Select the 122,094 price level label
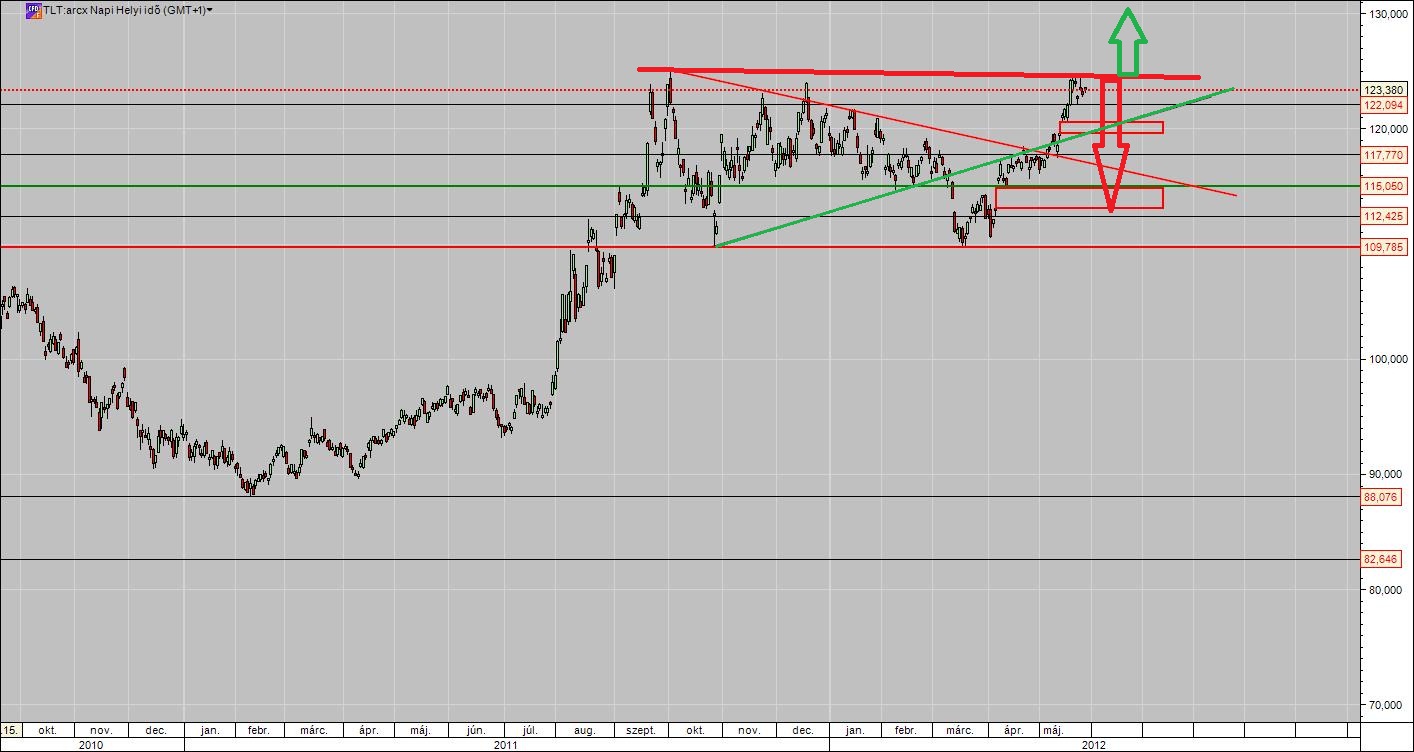 click(1384, 105)
